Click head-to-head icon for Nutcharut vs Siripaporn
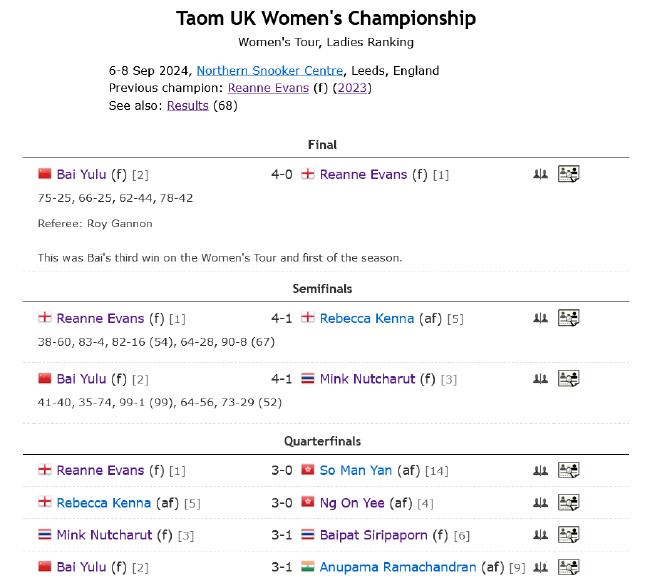650x583 pixels. [540, 535]
